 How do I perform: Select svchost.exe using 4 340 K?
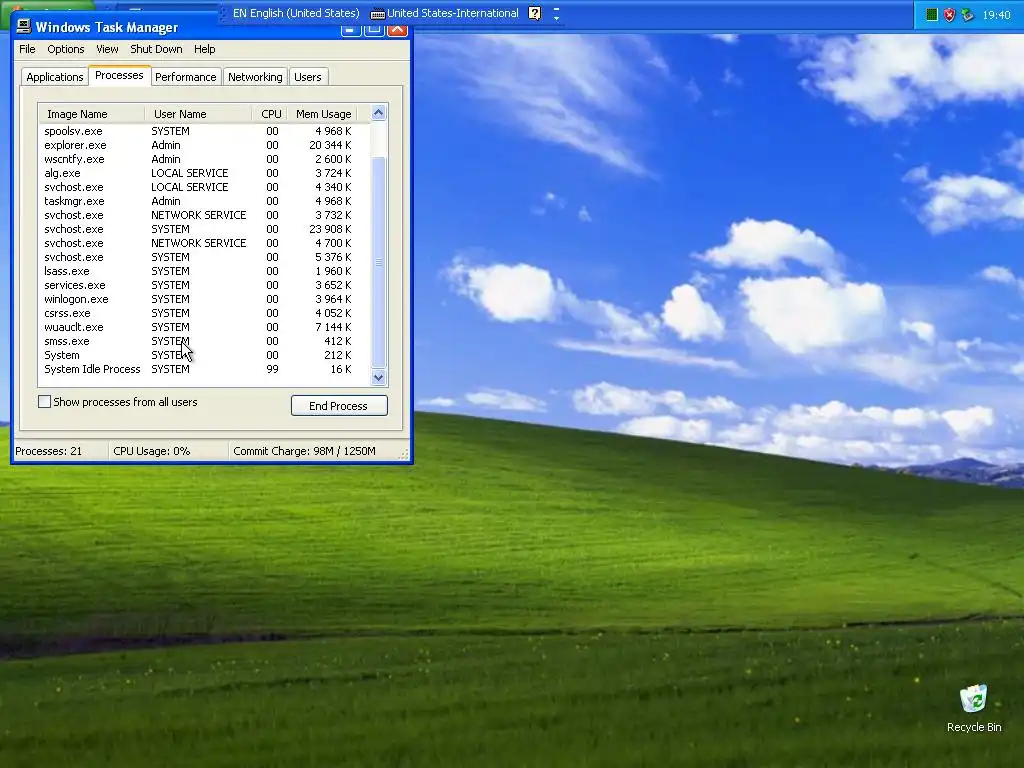point(204,187)
